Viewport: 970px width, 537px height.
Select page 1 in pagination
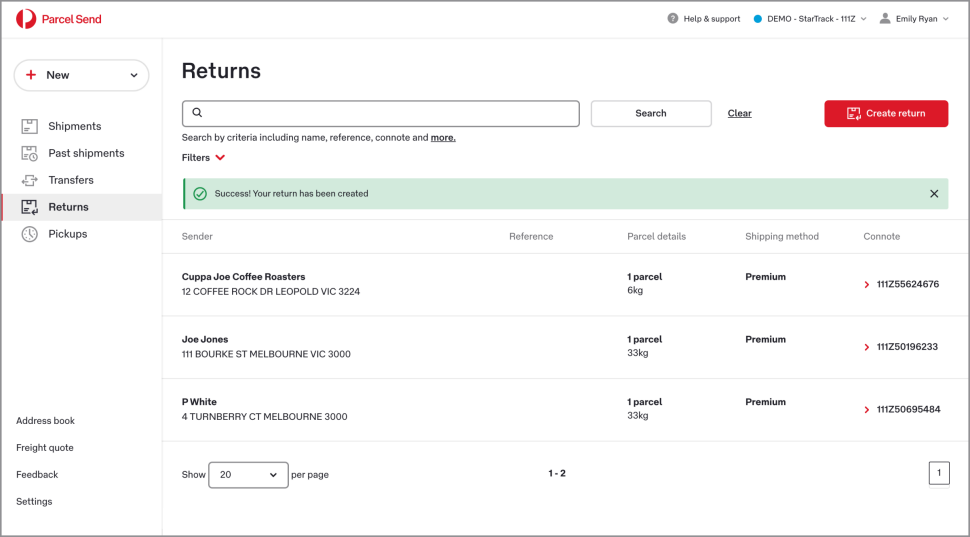939,473
